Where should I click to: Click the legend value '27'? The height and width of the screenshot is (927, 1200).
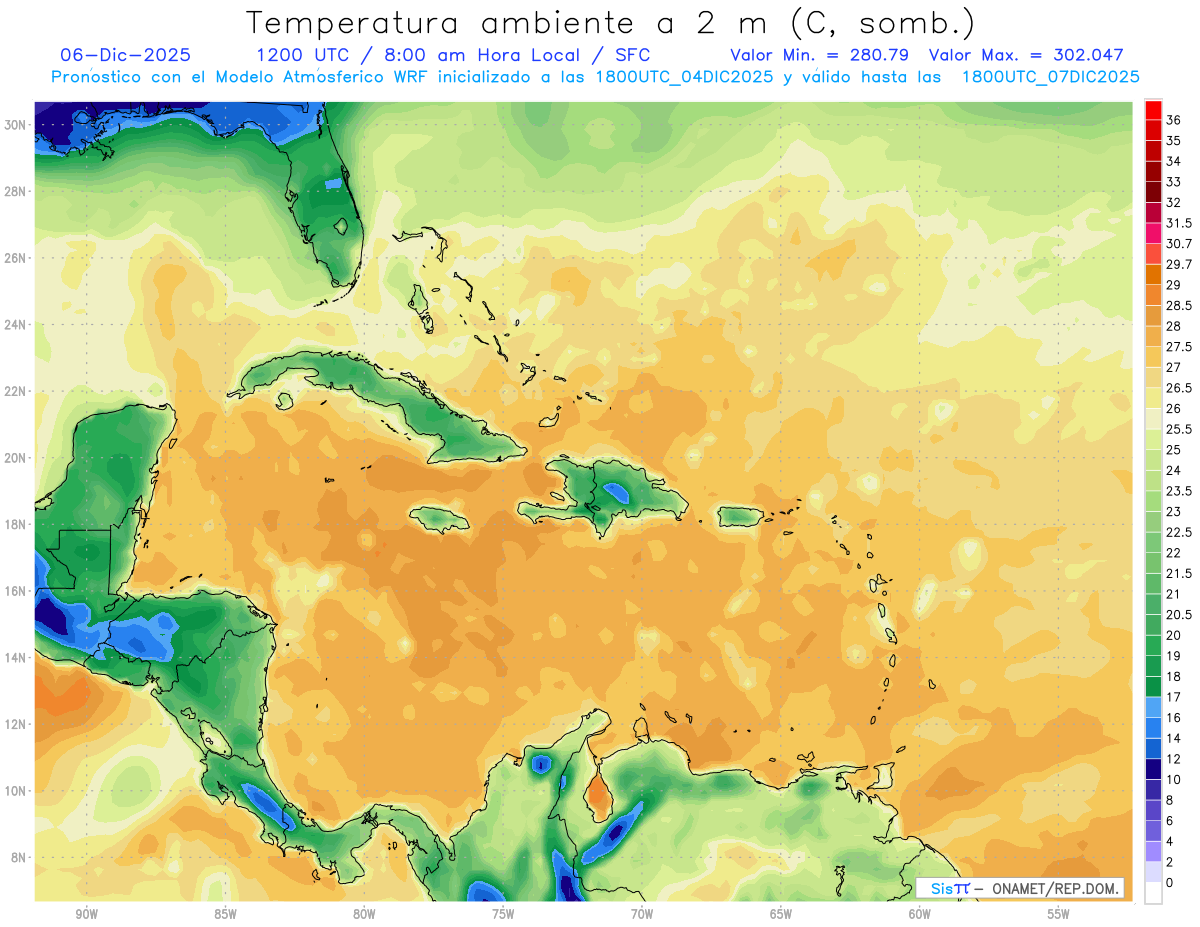click(1174, 367)
